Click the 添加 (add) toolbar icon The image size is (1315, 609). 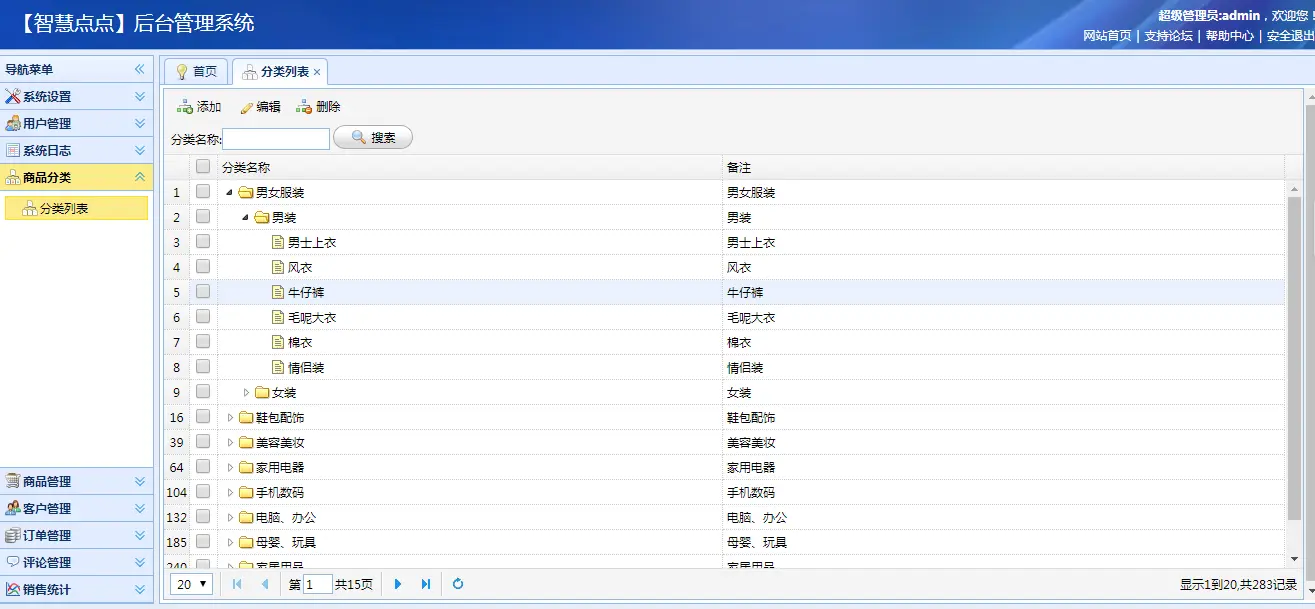pos(185,107)
